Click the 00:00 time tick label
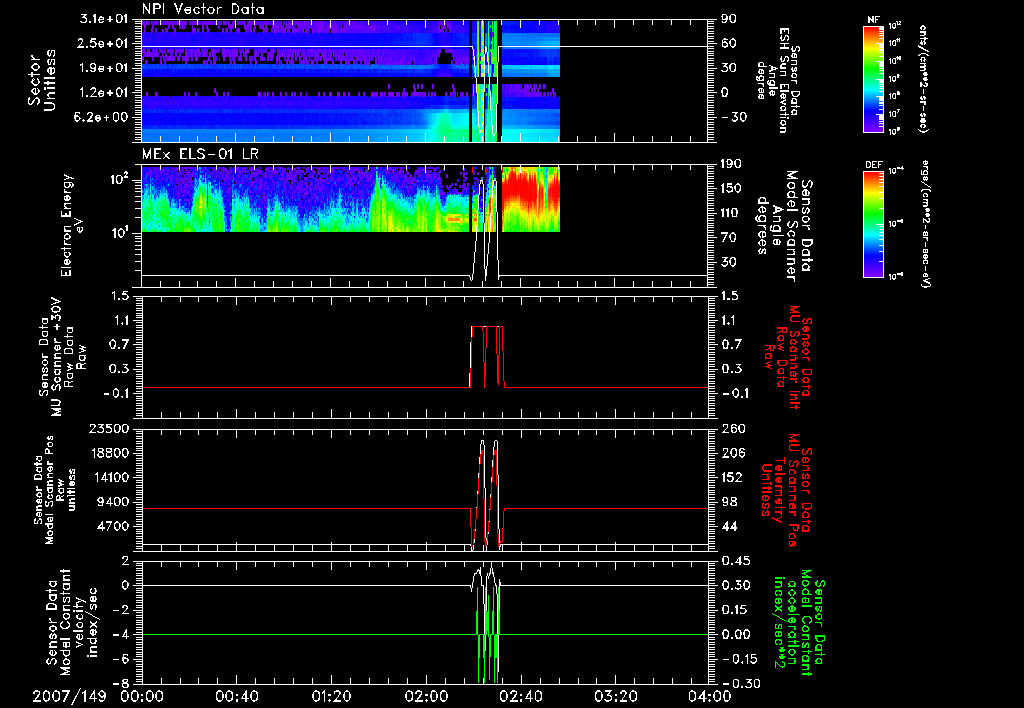This screenshot has width=1024, height=708. (142, 696)
